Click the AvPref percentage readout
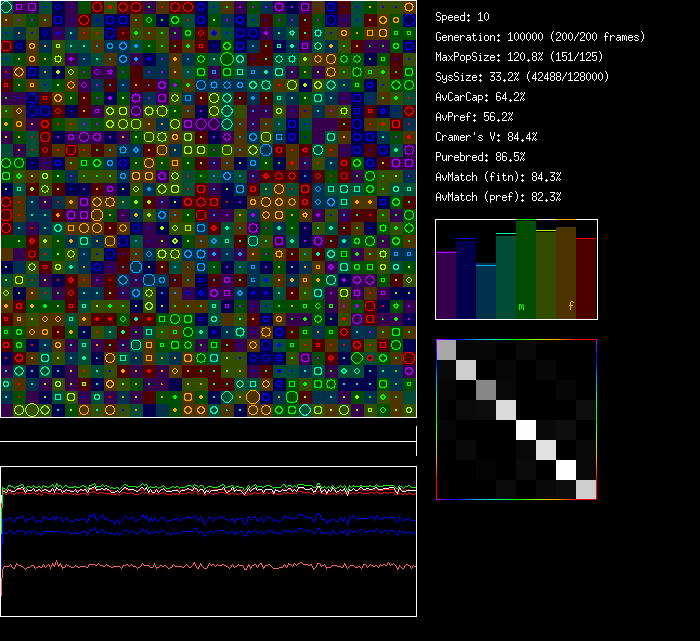 click(x=470, y=117)
